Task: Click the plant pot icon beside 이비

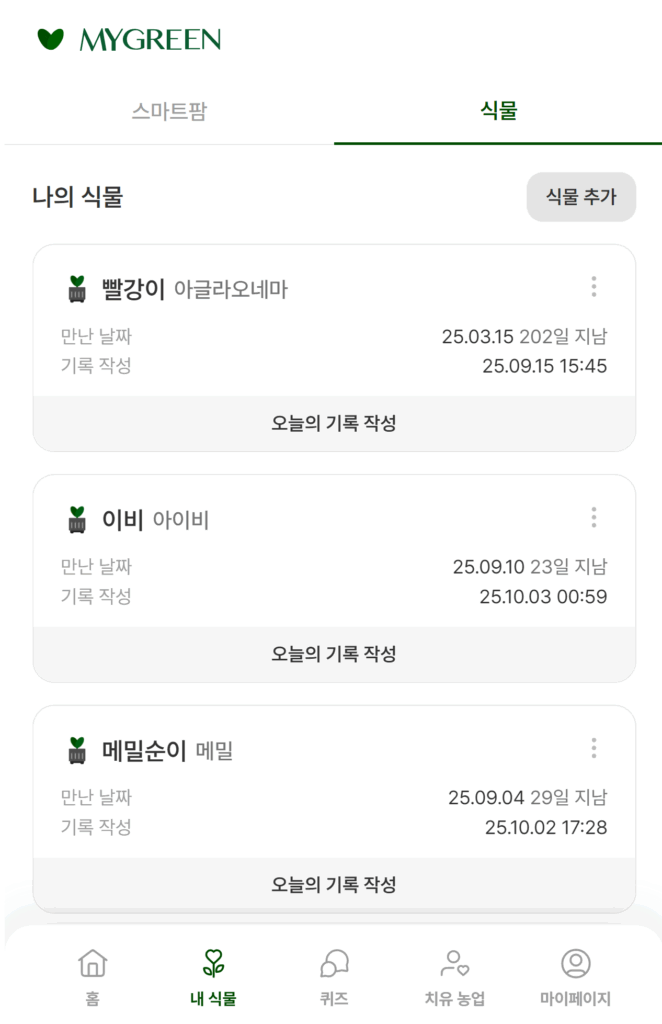Action: 77,520
